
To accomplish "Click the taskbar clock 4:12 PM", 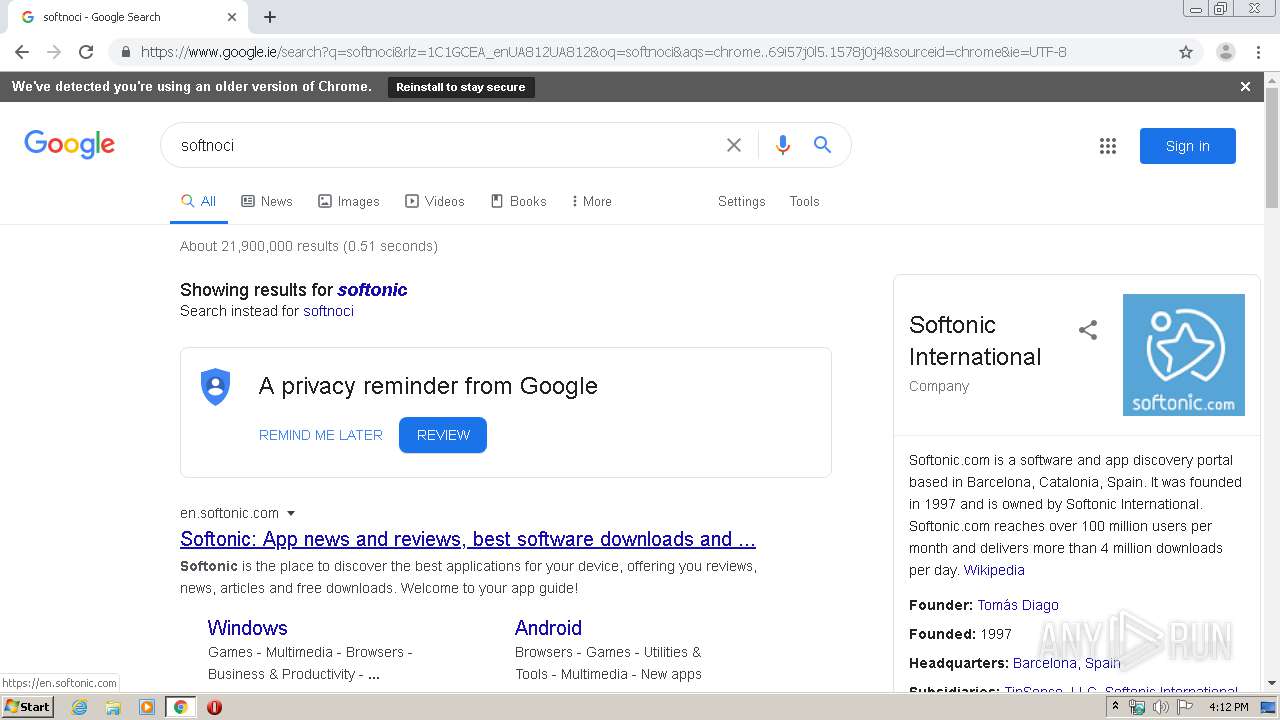I will pos(1229,707).
